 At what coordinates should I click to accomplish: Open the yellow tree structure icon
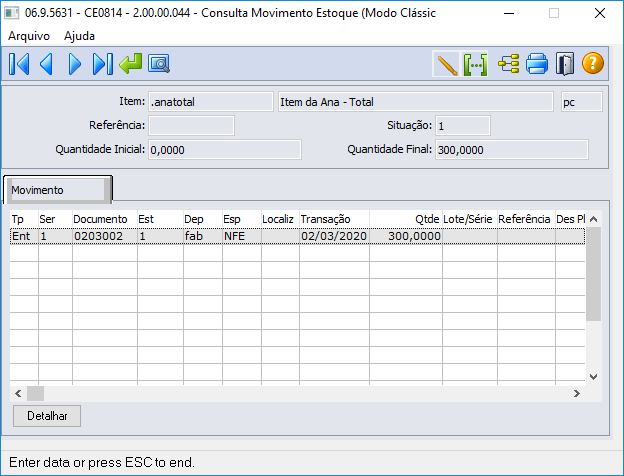[x=509, y=64]
